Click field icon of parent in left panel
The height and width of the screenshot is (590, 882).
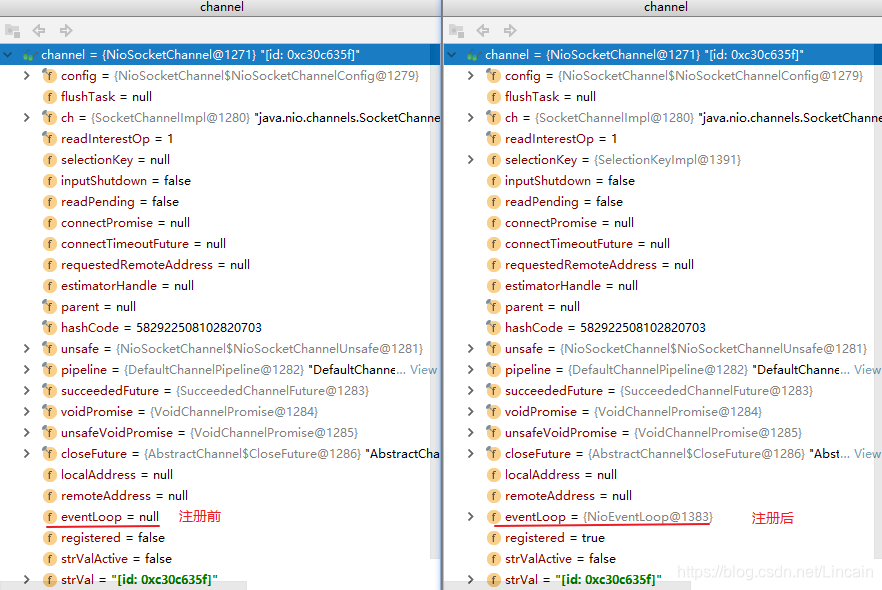pos(49,307)
